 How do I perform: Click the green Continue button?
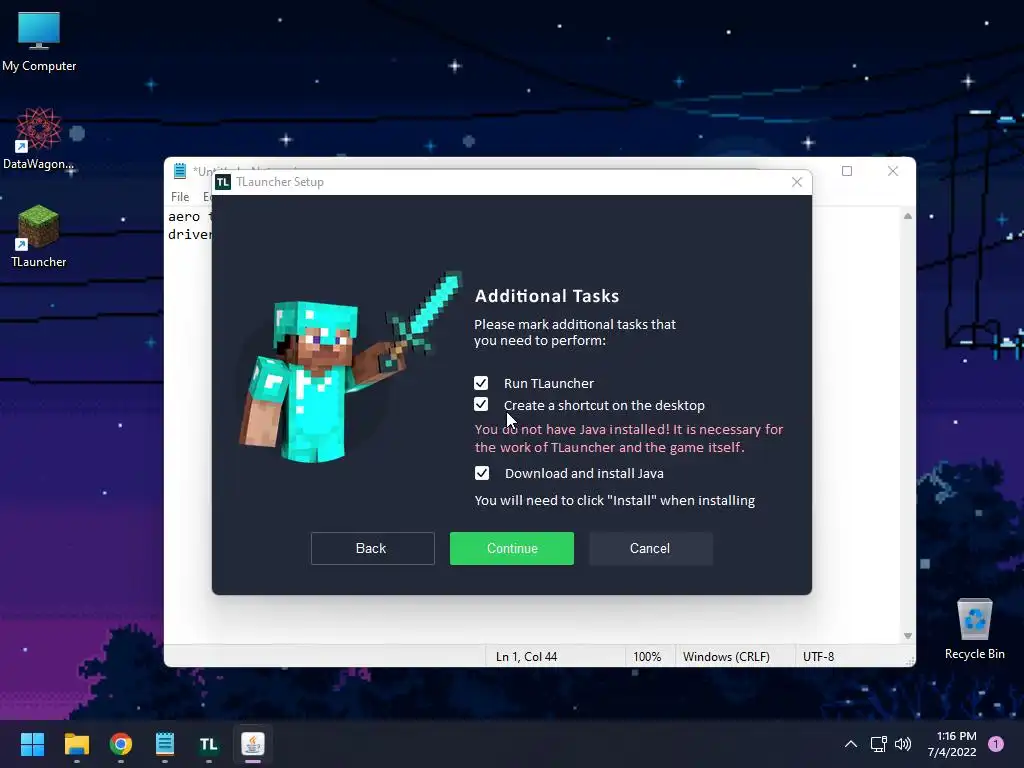point(511,548)
